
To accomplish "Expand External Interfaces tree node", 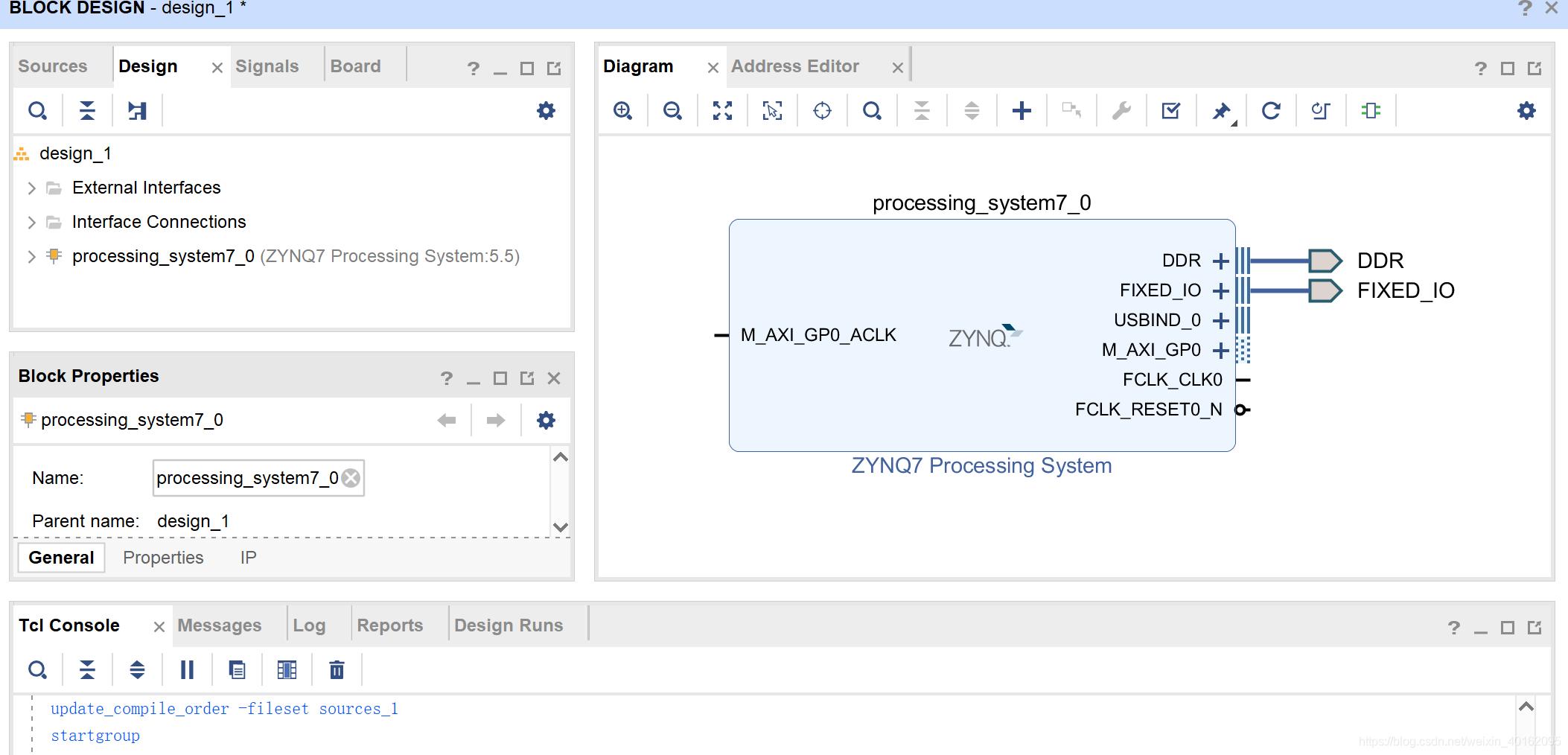I will tap(31, 188).
